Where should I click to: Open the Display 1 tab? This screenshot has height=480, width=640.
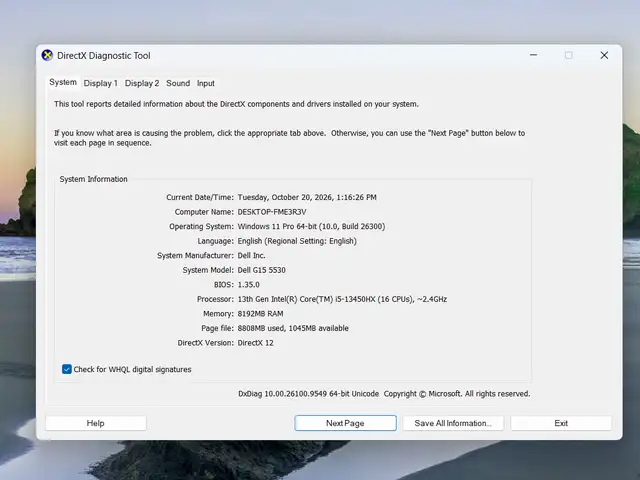click(100, 83)
